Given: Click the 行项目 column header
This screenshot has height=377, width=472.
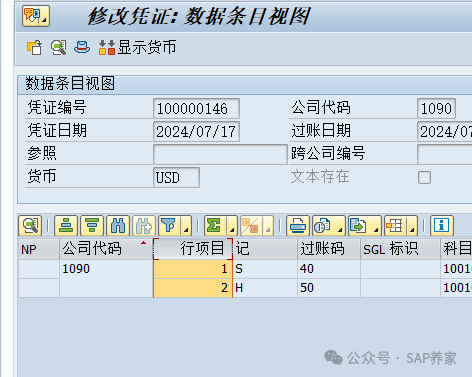Looking at the screenshot, I should tap(193, 249).
